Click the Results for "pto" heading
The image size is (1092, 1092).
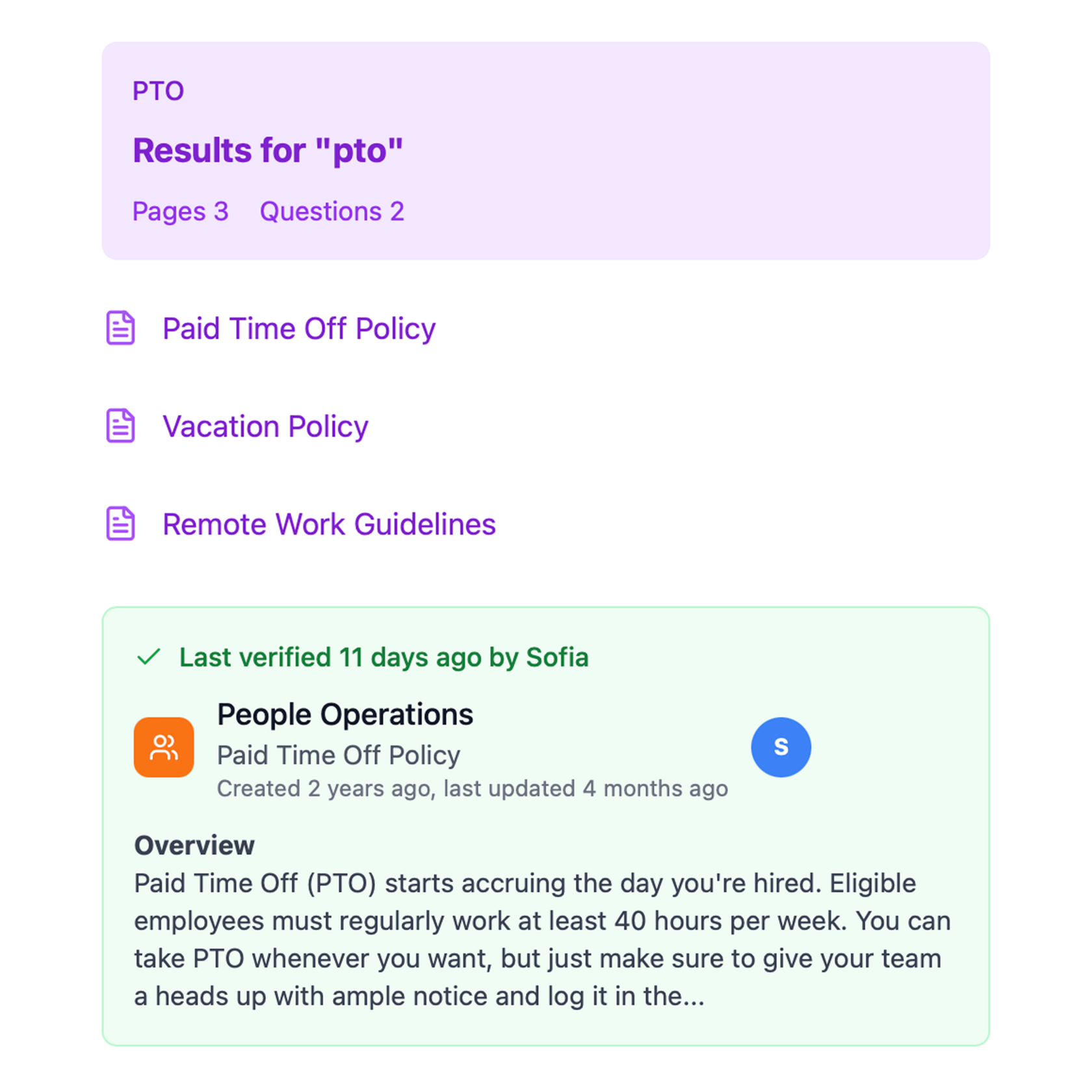tap(268, 150)
